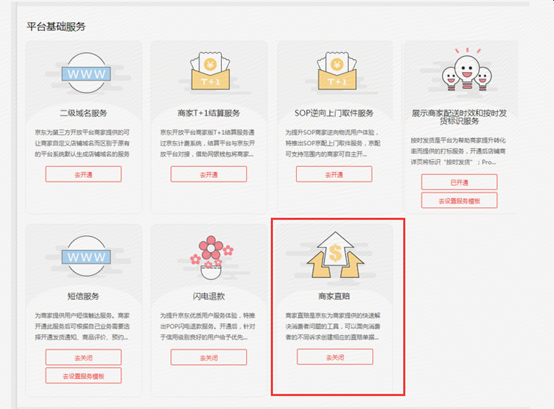Open the 闪电退款 title link
This screenshot has height=409, width=554.
[209, 296]
